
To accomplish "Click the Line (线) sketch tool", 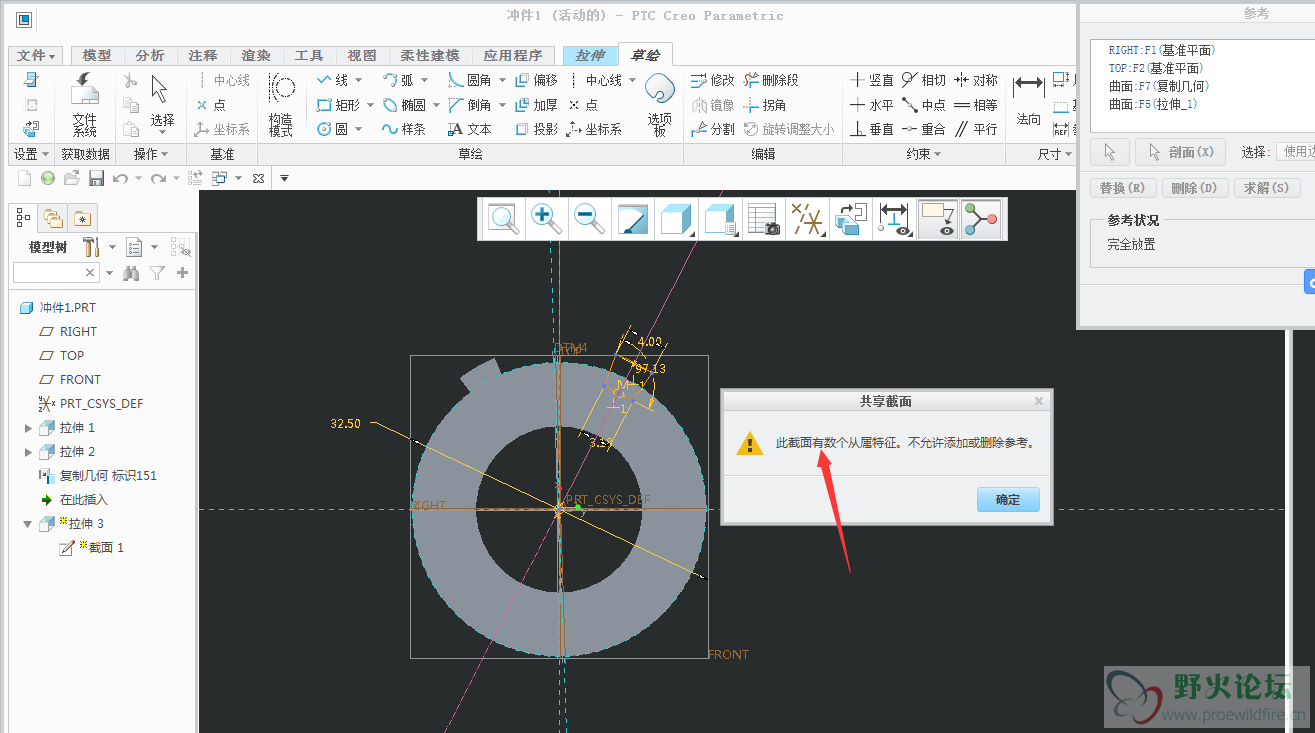I will (332, 80).
